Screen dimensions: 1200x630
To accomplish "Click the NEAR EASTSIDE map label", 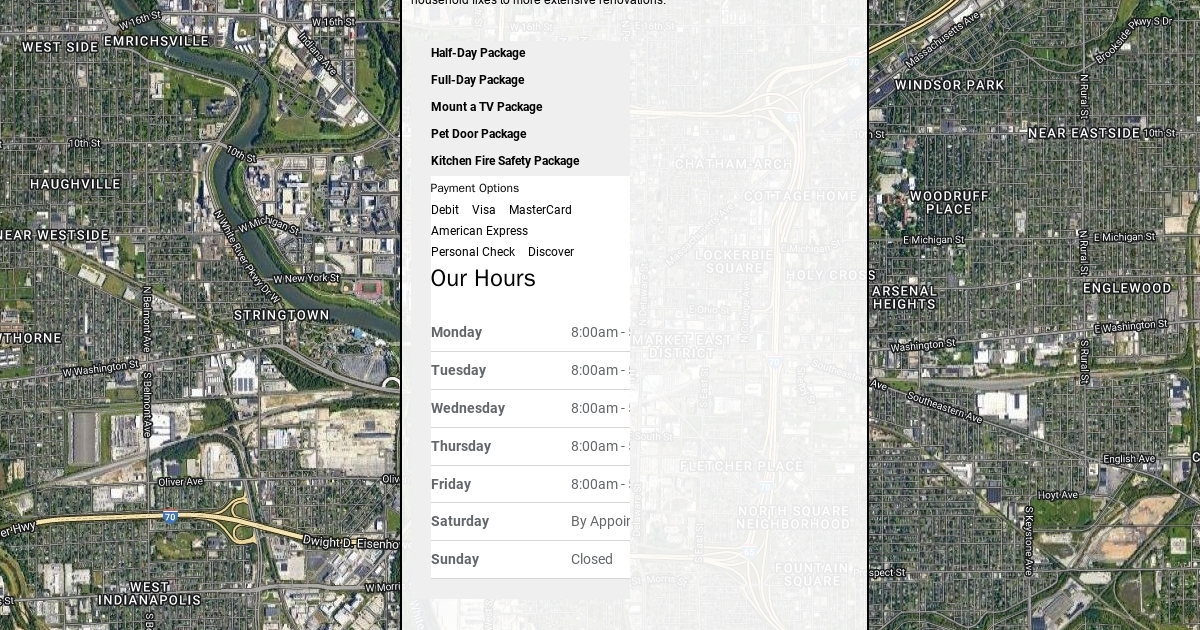I will pyautogui.click(x=1084, y=133).
